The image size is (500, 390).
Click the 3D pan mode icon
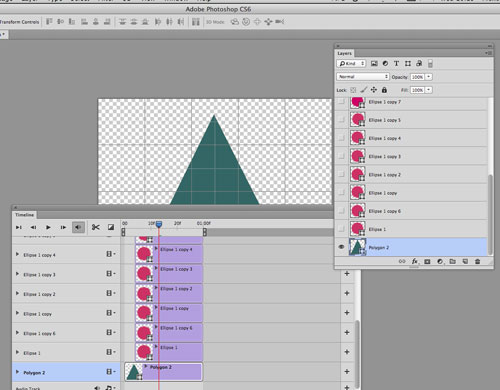(257, 22)
